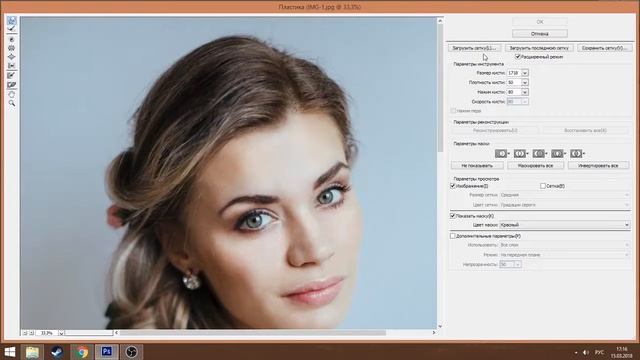The image size is (640, 360).
Task: Click the preview scroll right arrow
Action: click(x=433, y=333)
